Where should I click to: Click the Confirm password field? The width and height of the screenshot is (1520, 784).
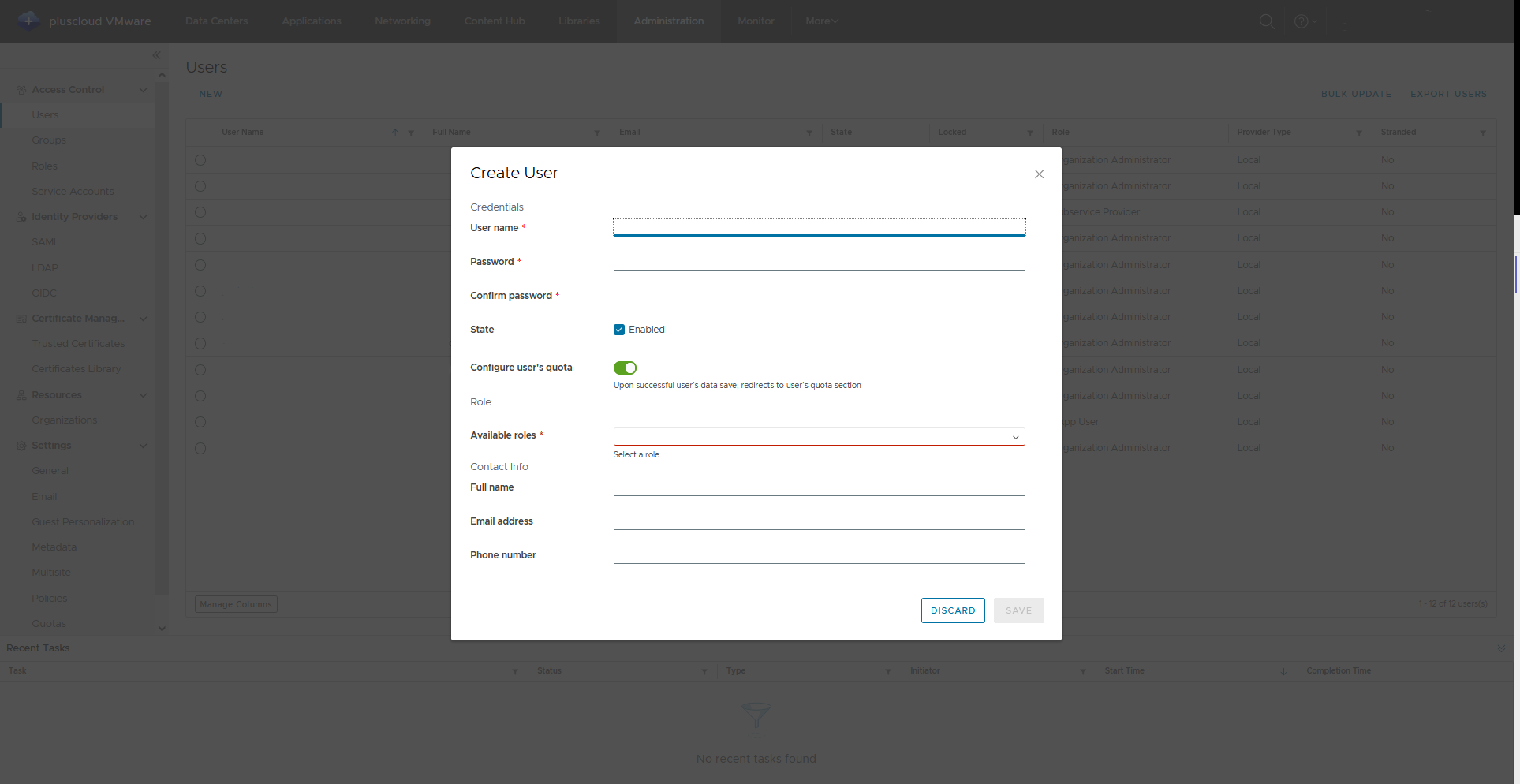tap(819, 295)
